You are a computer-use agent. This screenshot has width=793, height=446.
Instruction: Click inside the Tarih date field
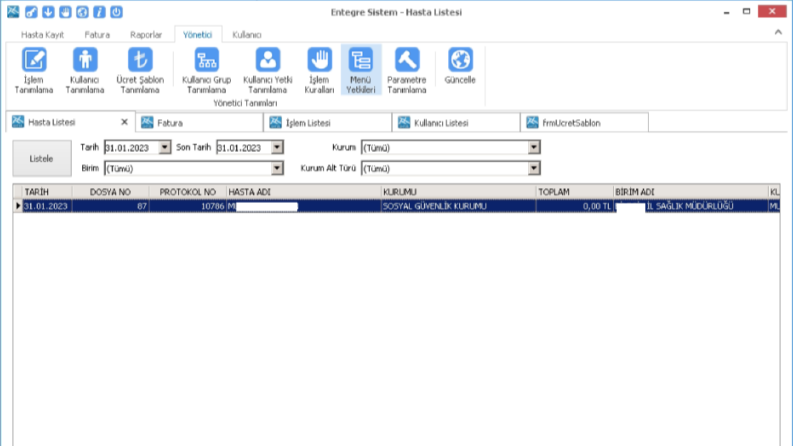coord(131,148)
